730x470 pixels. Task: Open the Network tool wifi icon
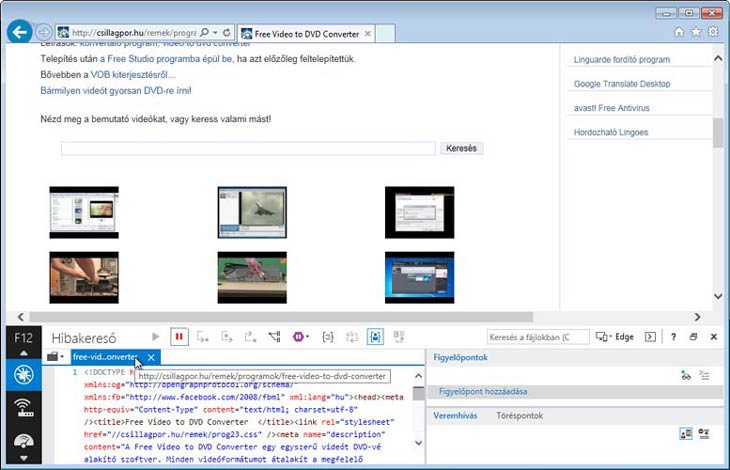pos(23,408)
